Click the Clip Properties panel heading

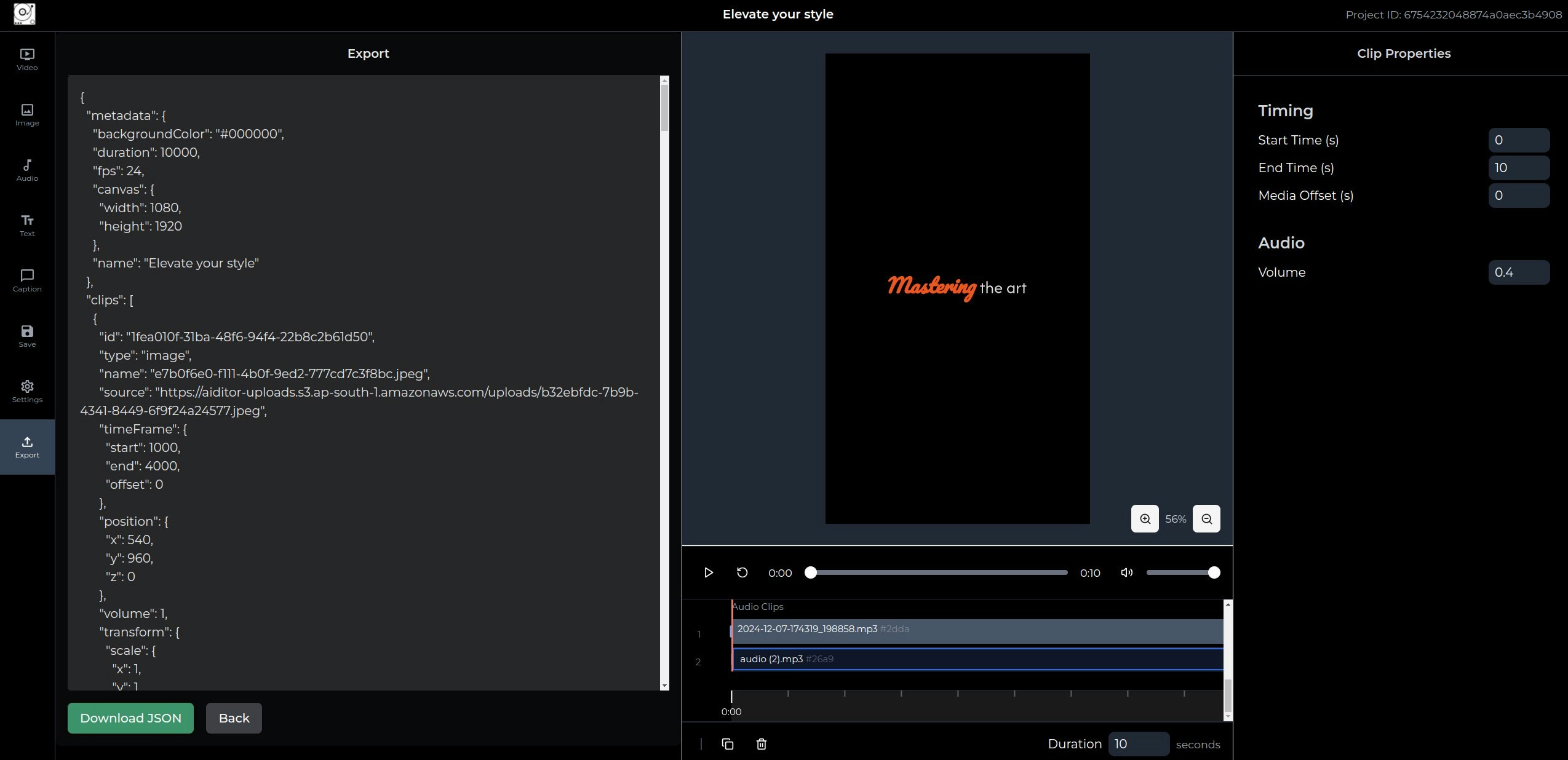(x=1404, y=53)
